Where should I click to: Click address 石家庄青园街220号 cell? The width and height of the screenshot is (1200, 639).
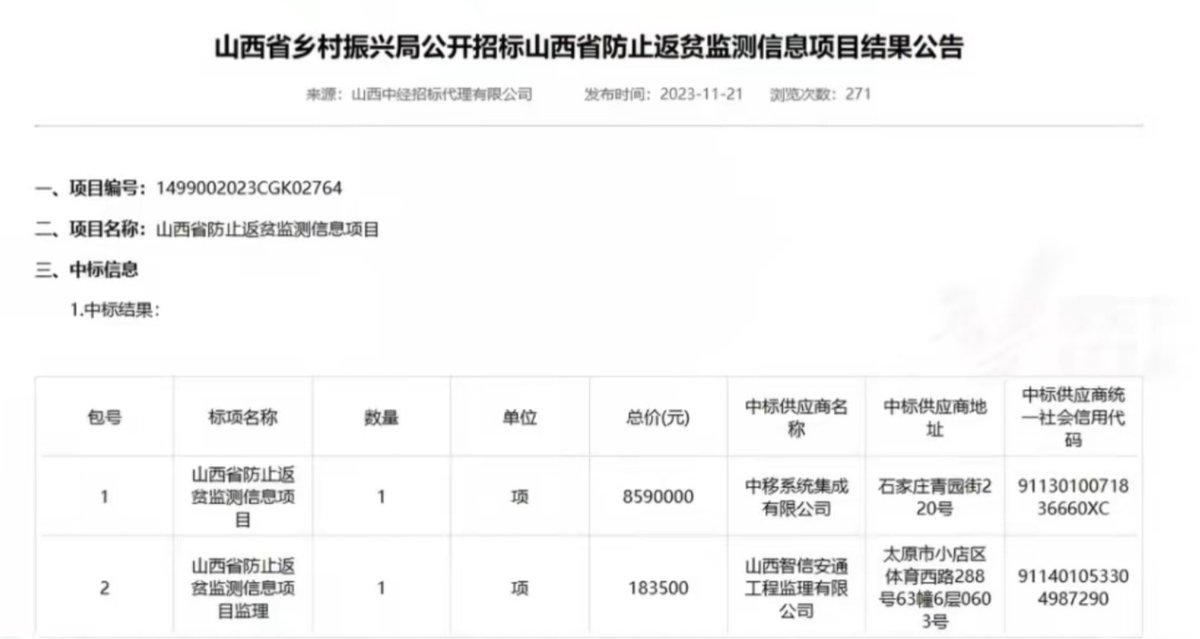click(x=936, y=496)
